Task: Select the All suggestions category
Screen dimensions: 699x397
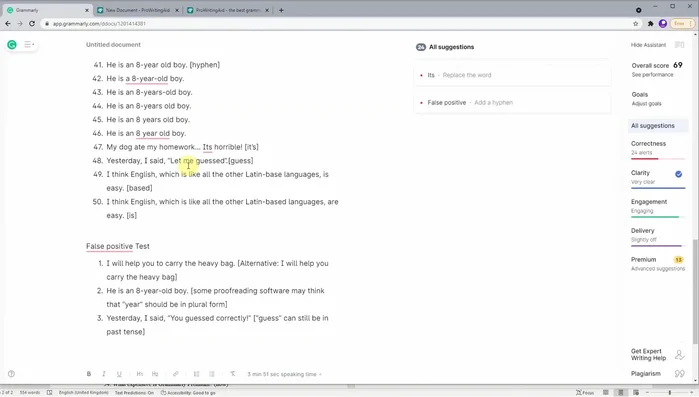Action: pyautogui.click(x=658, y=126)
